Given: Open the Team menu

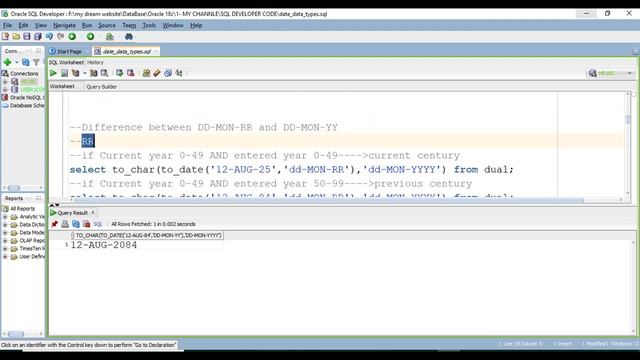Looking at the screenshot, I should tap(129, 25).
